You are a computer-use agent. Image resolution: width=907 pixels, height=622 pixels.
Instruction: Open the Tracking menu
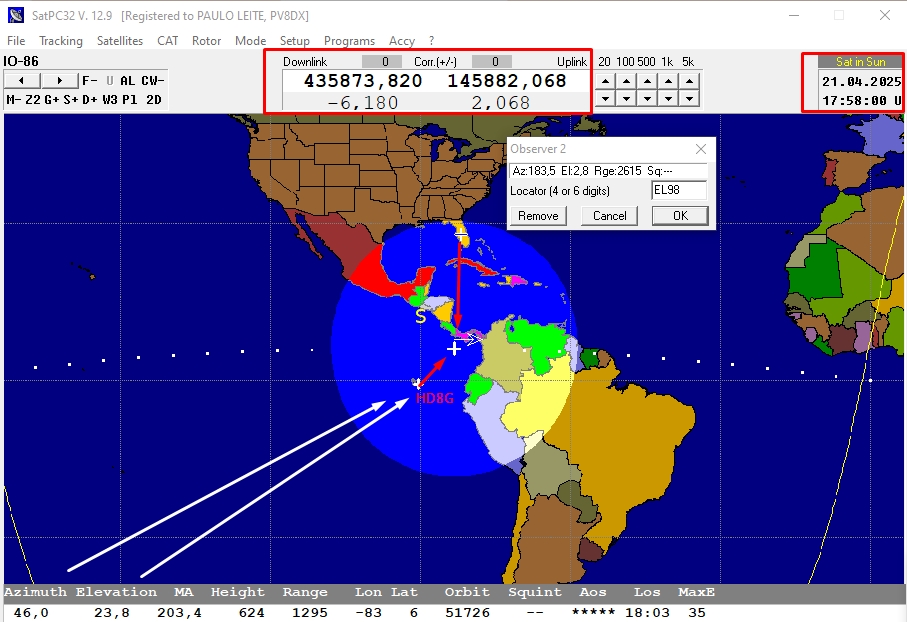(61, 41)
